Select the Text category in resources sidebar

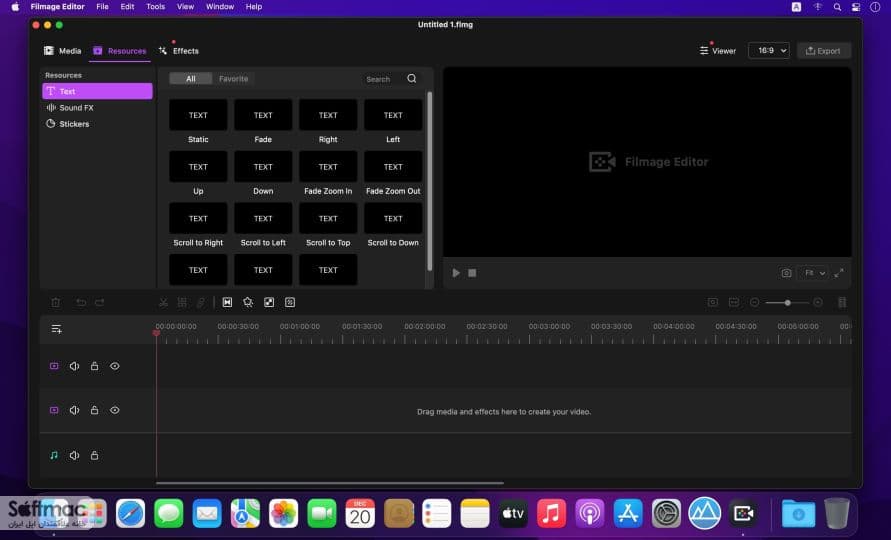click(97, 91)
